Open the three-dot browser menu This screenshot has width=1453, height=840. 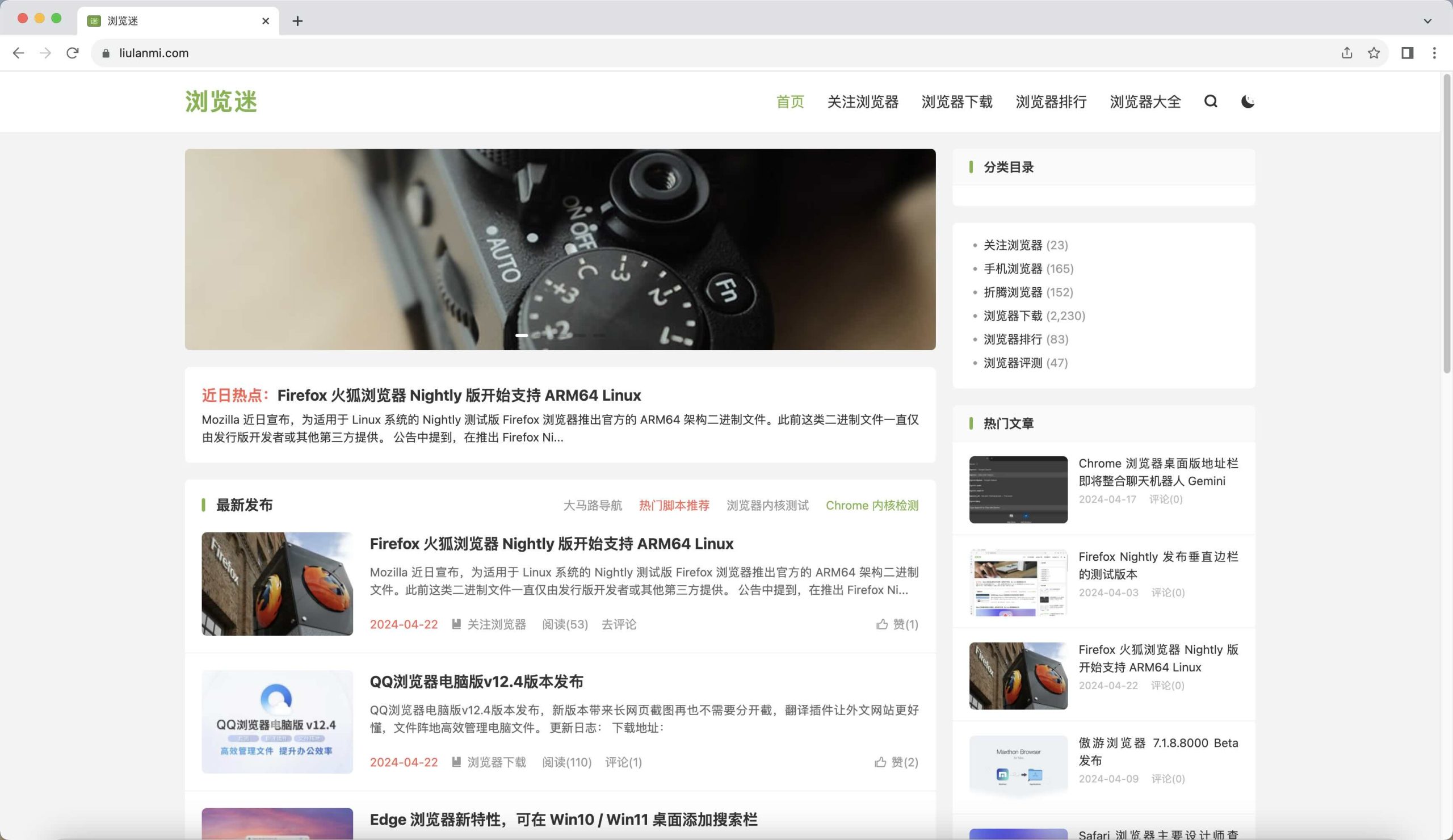pos(1434,53)
